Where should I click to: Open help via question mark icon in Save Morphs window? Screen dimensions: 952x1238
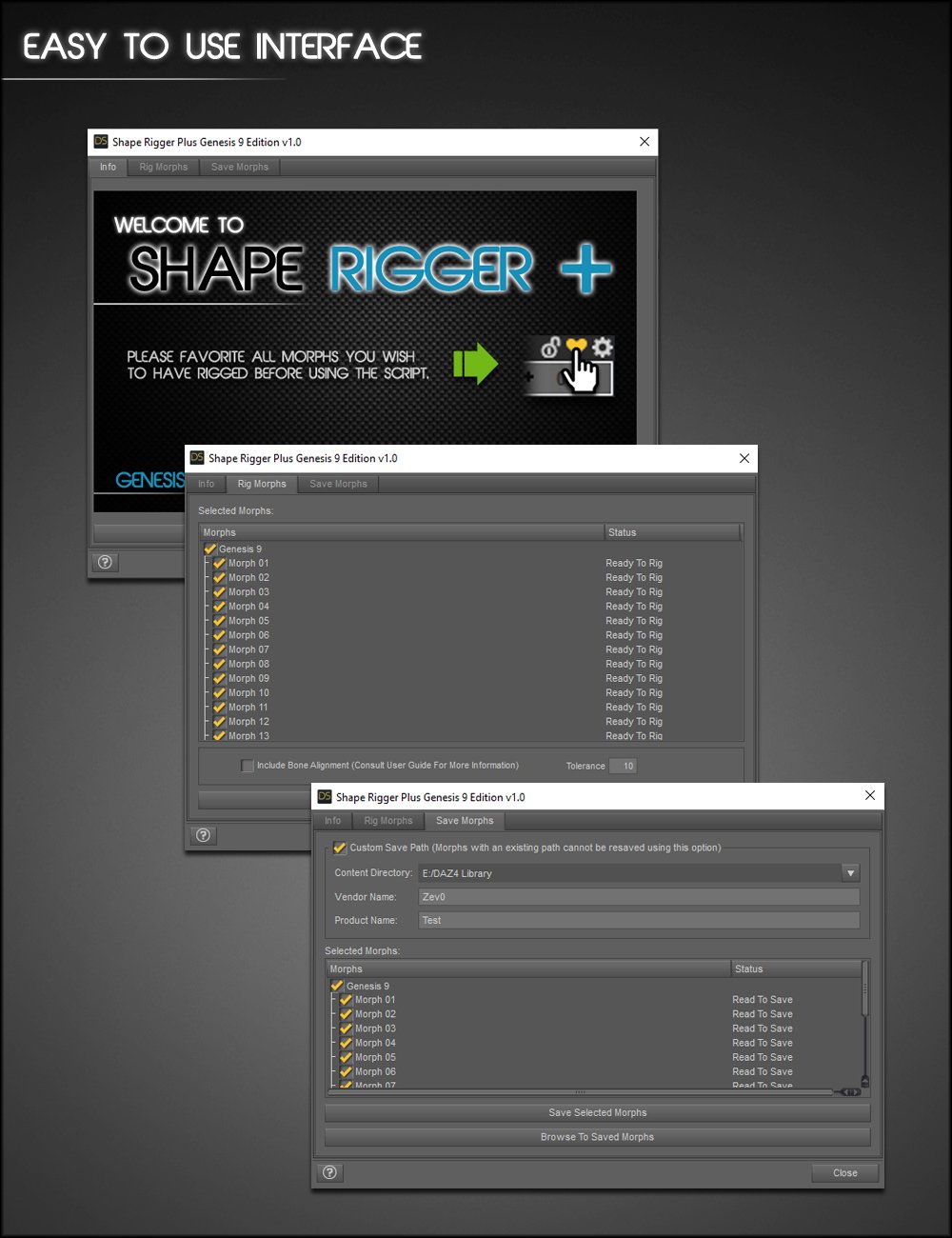329,1172
